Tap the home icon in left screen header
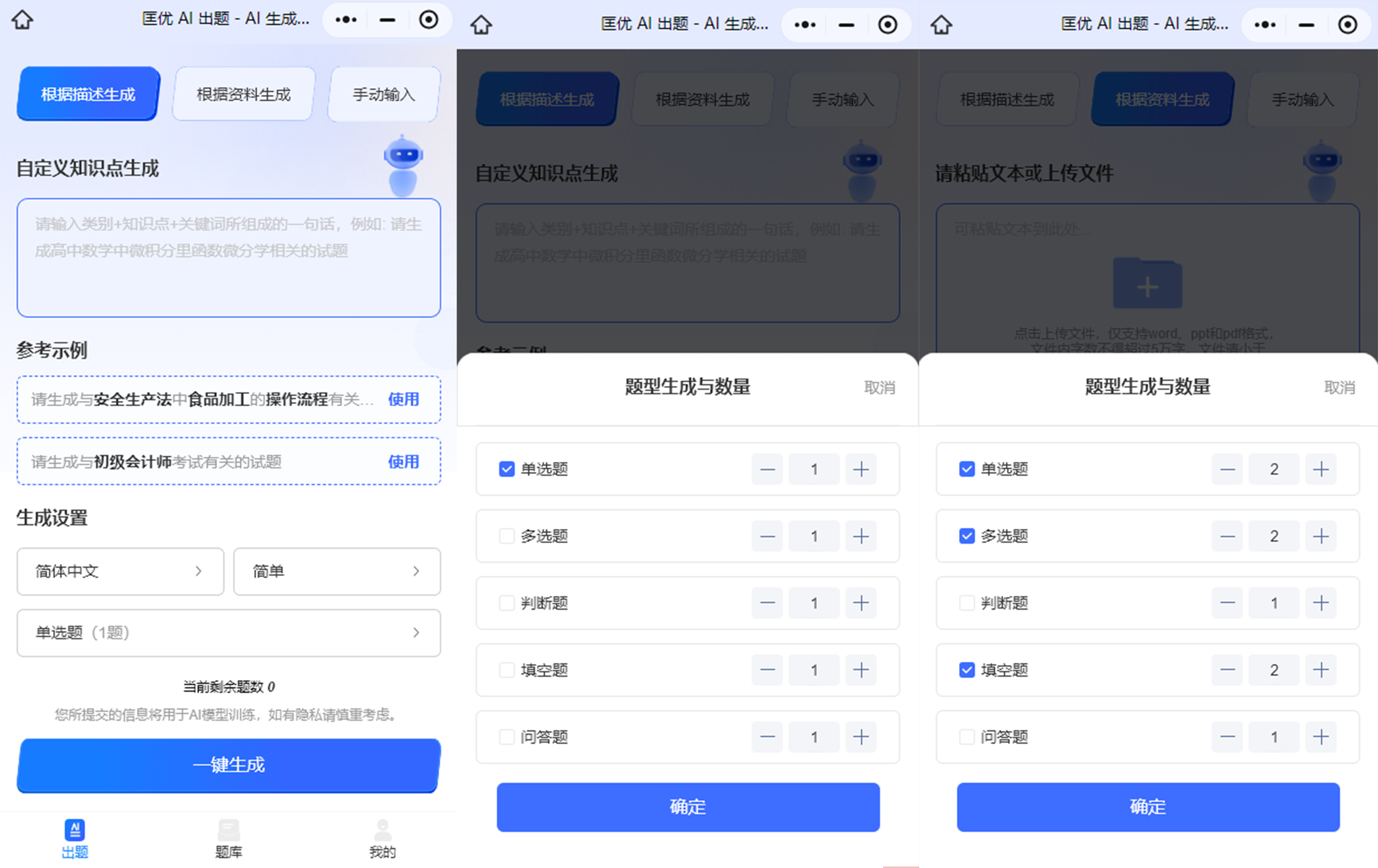1378x868 pixels. (x=22, y=19)
